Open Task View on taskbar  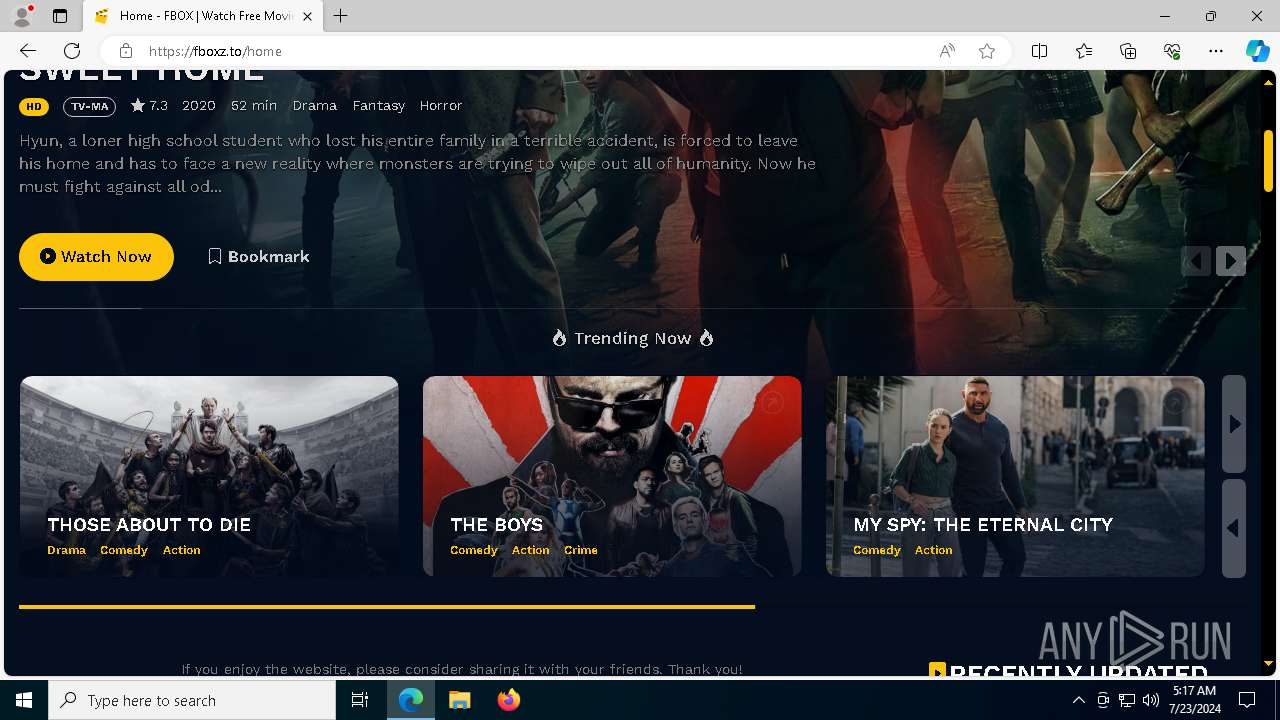tap(360, 700)
